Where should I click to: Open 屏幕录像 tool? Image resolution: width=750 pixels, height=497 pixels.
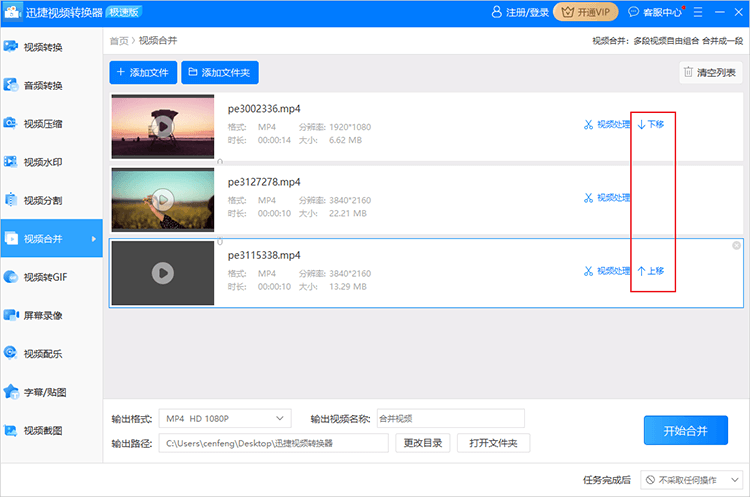42,315
